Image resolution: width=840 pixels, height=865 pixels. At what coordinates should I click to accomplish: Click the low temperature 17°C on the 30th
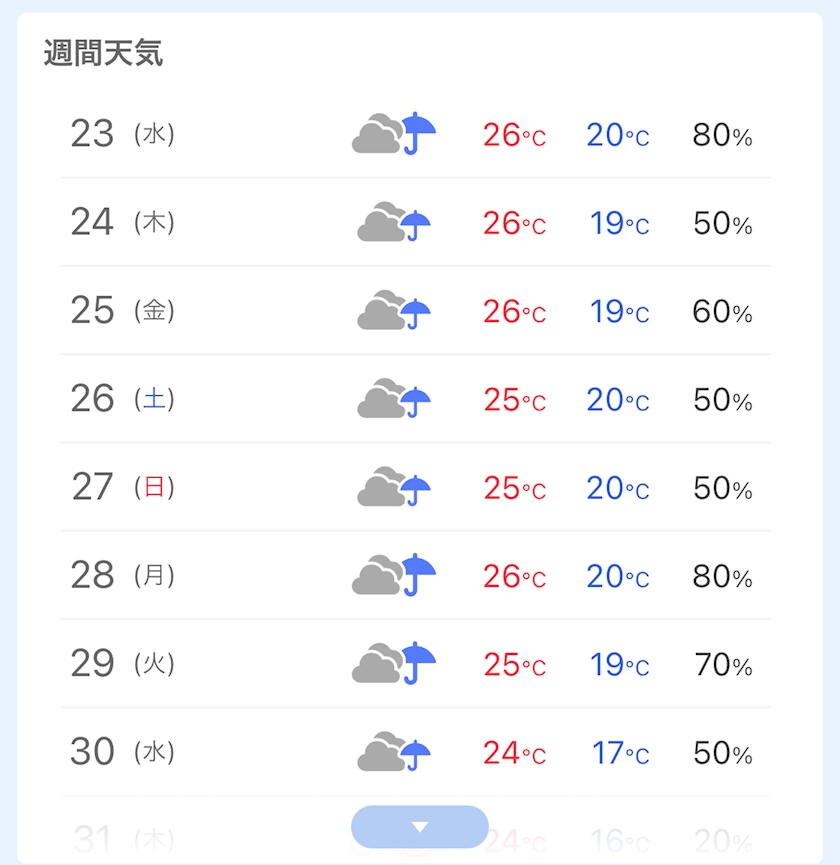619,752
